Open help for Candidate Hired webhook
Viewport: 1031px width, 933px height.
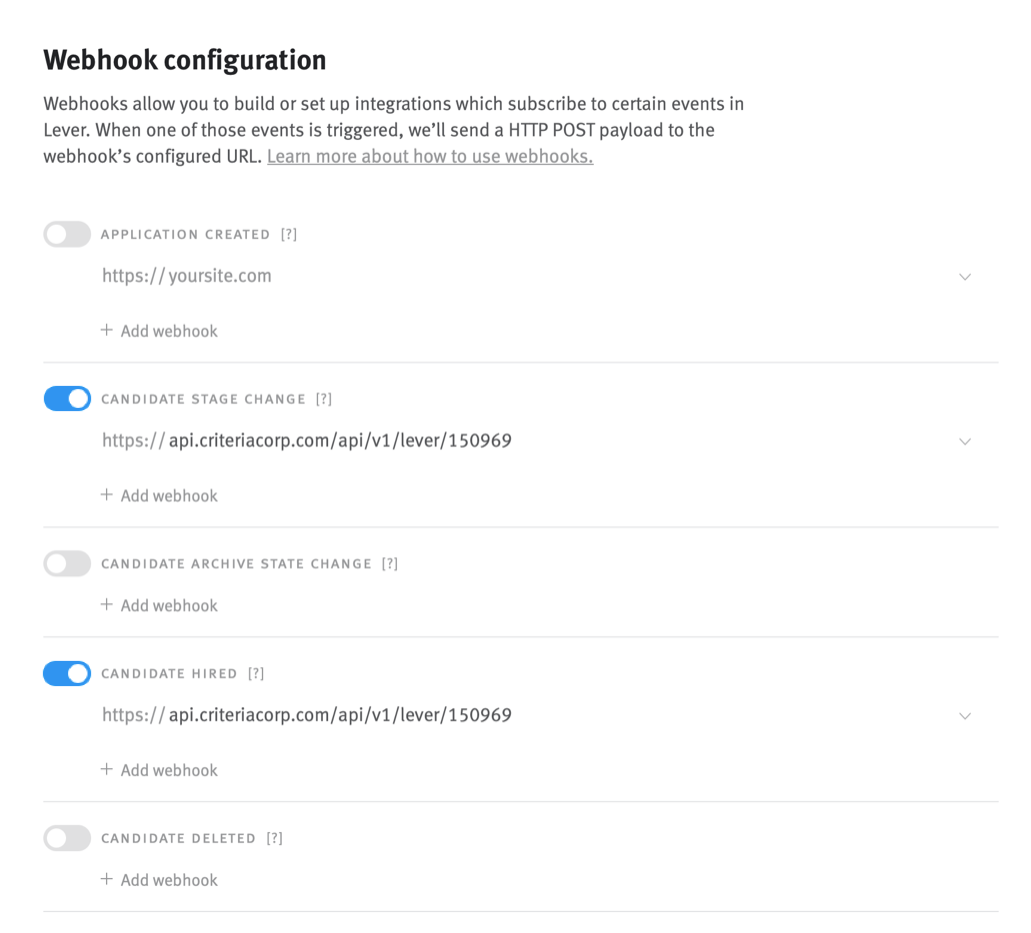(x=253, y=673)
